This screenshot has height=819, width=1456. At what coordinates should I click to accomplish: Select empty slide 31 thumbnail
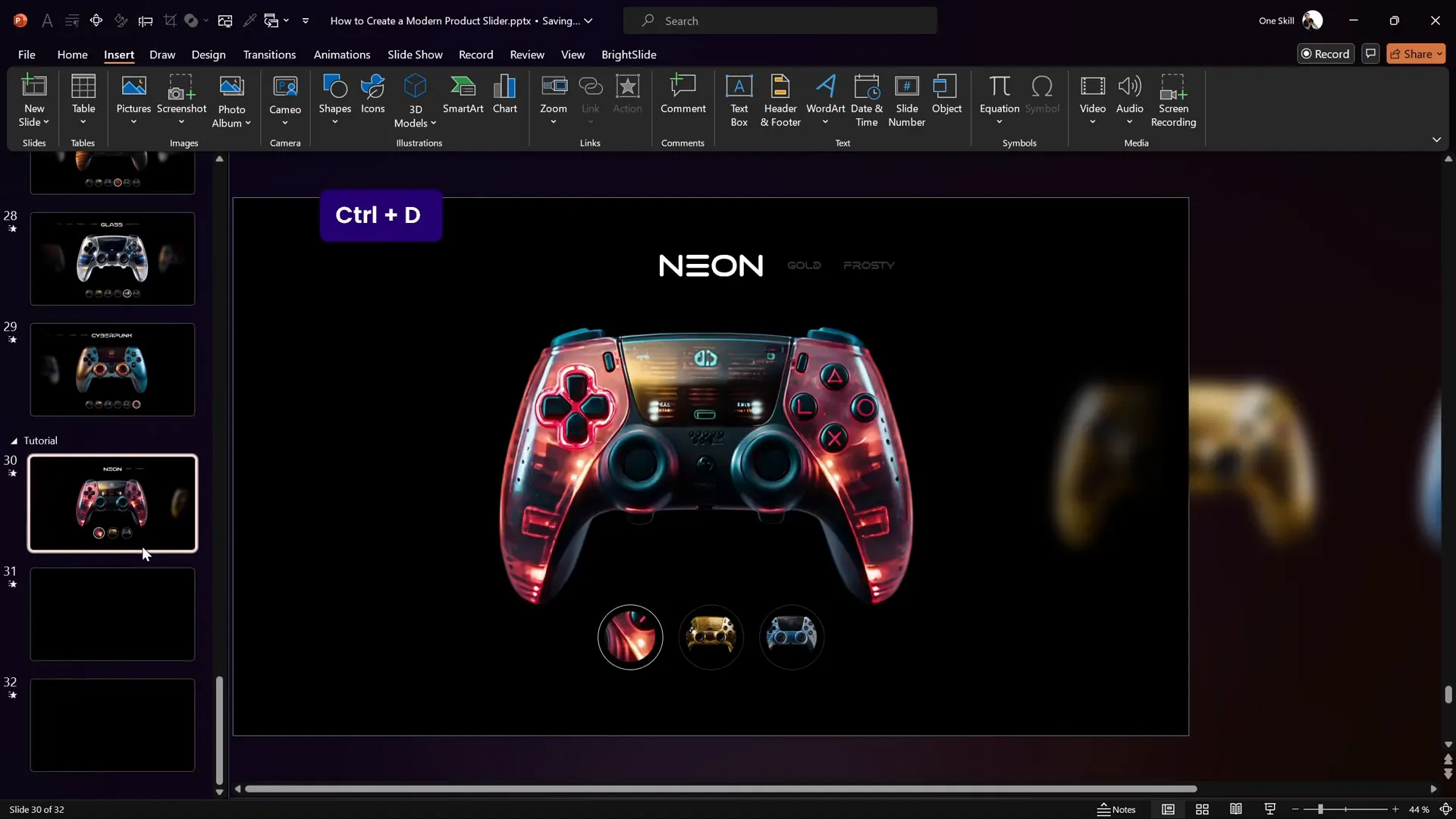click(112, 614)
